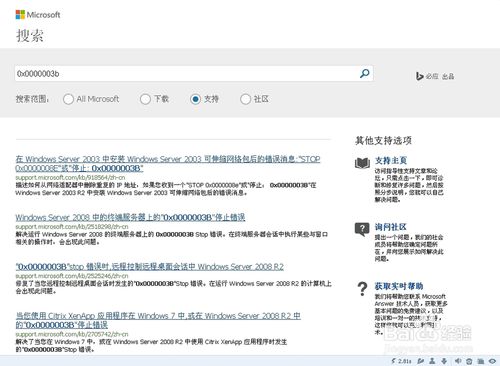Click the question mark icon for 获取实时帮助

362,289
